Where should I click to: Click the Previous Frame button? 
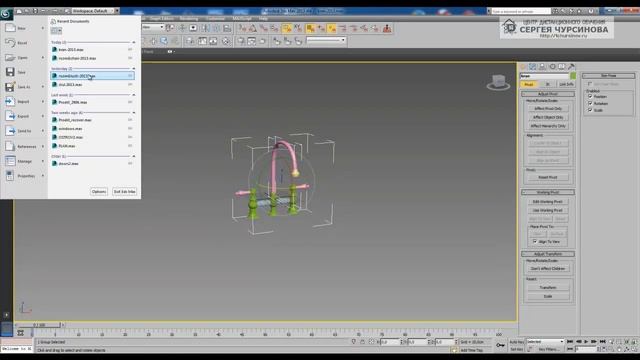578,341
